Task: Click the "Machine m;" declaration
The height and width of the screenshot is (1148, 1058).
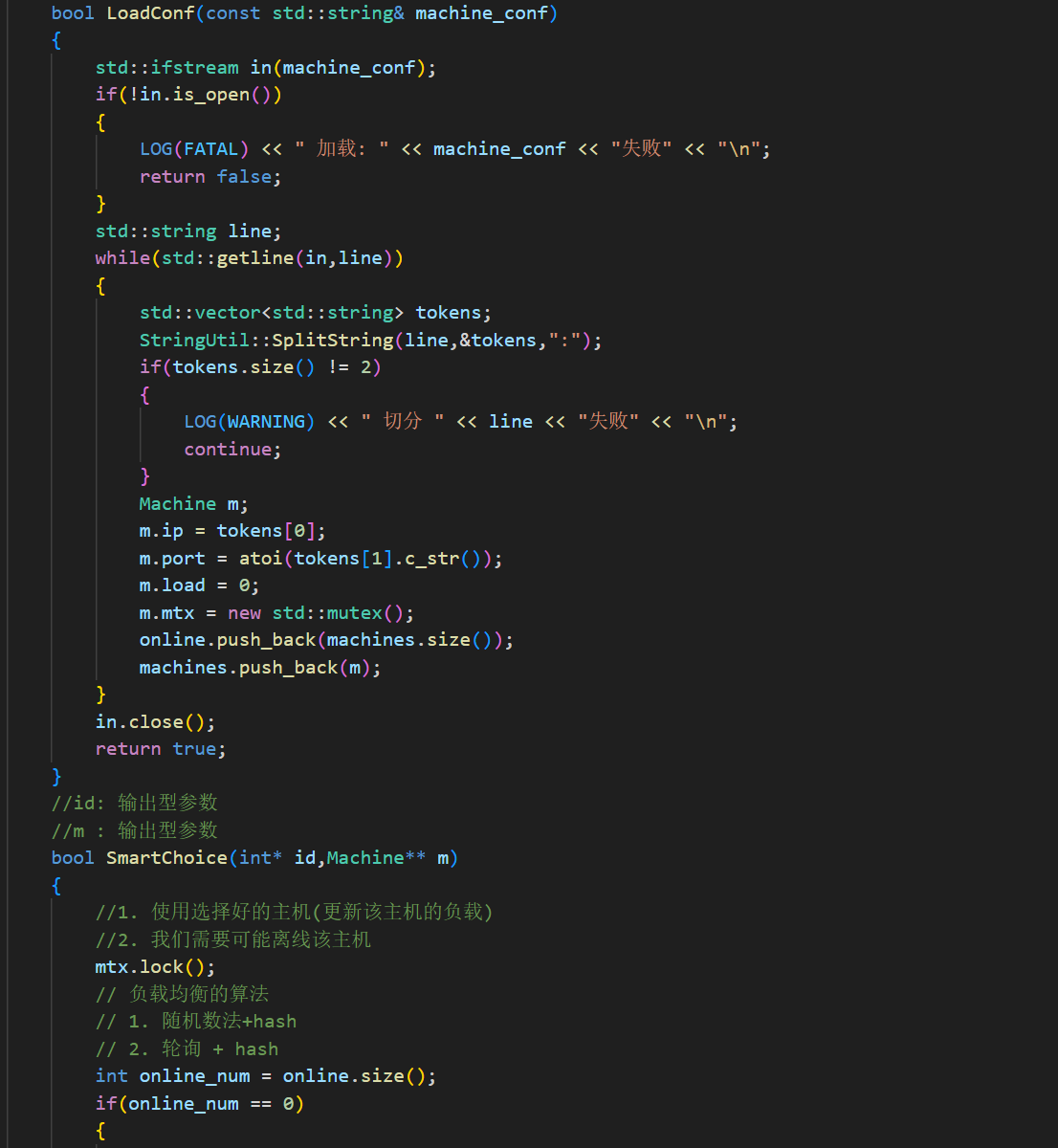Action: tap(193, 504)
